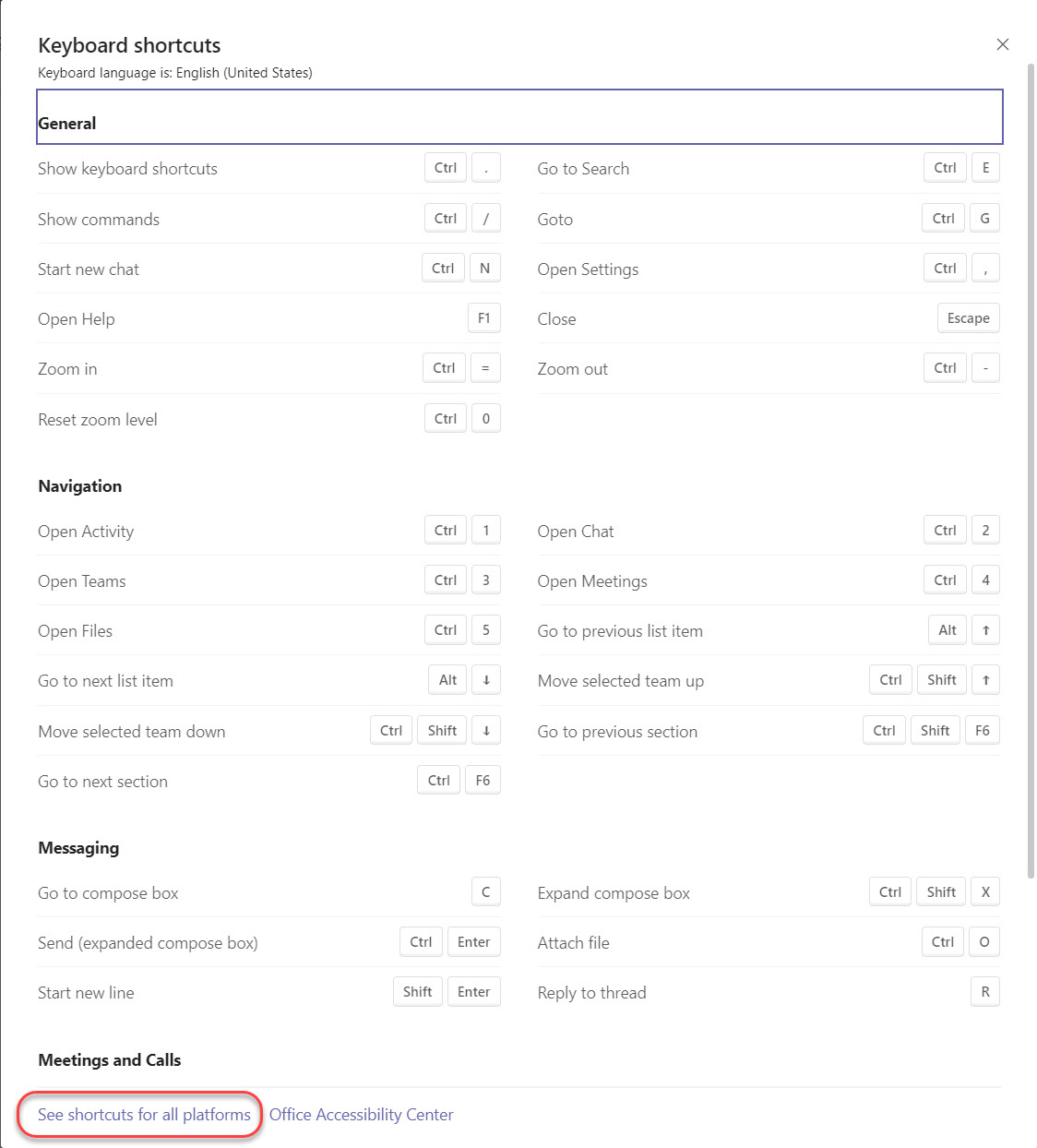Click the E key badge beside Go to Search
The image size is (1037, 1148).
(x=985, y=167)
